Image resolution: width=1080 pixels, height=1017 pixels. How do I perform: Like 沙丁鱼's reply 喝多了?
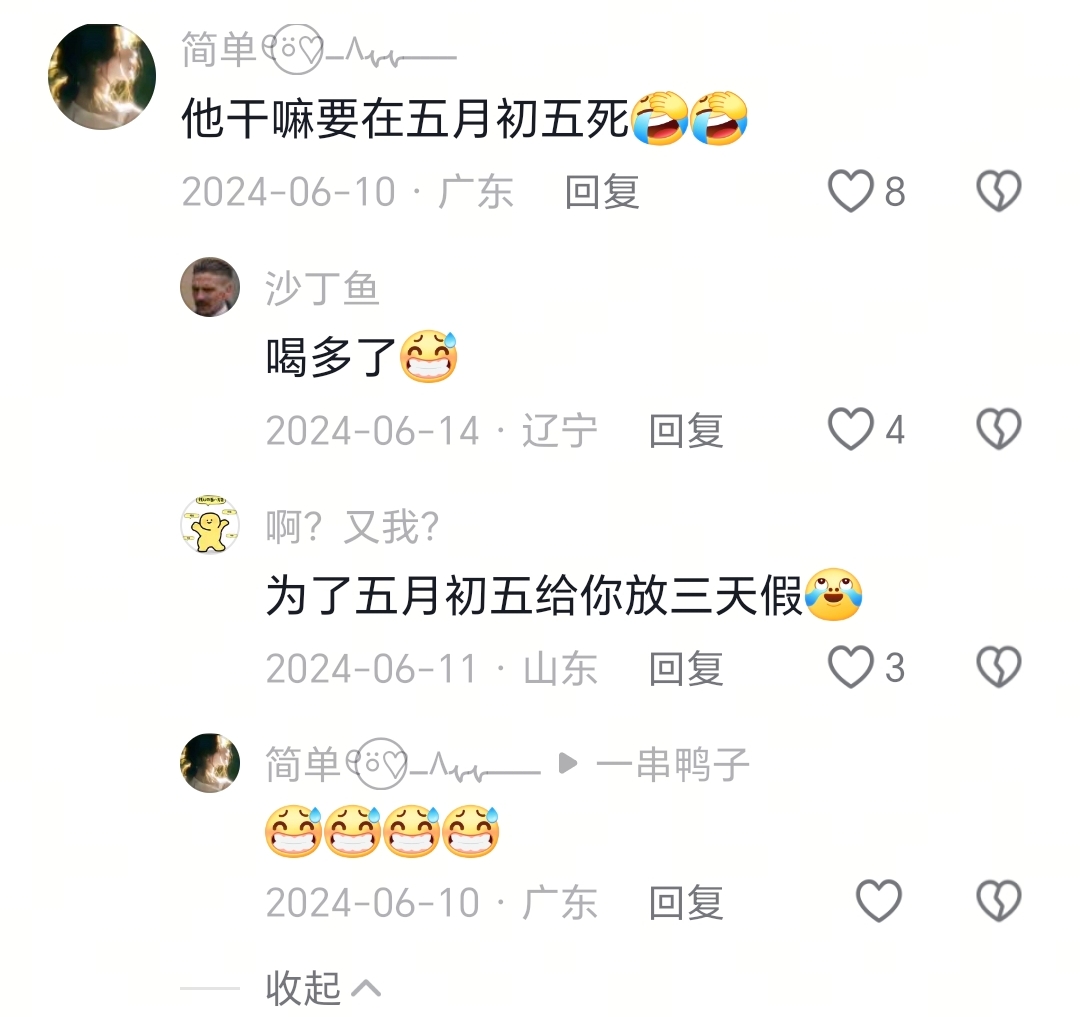pos(851,429)
